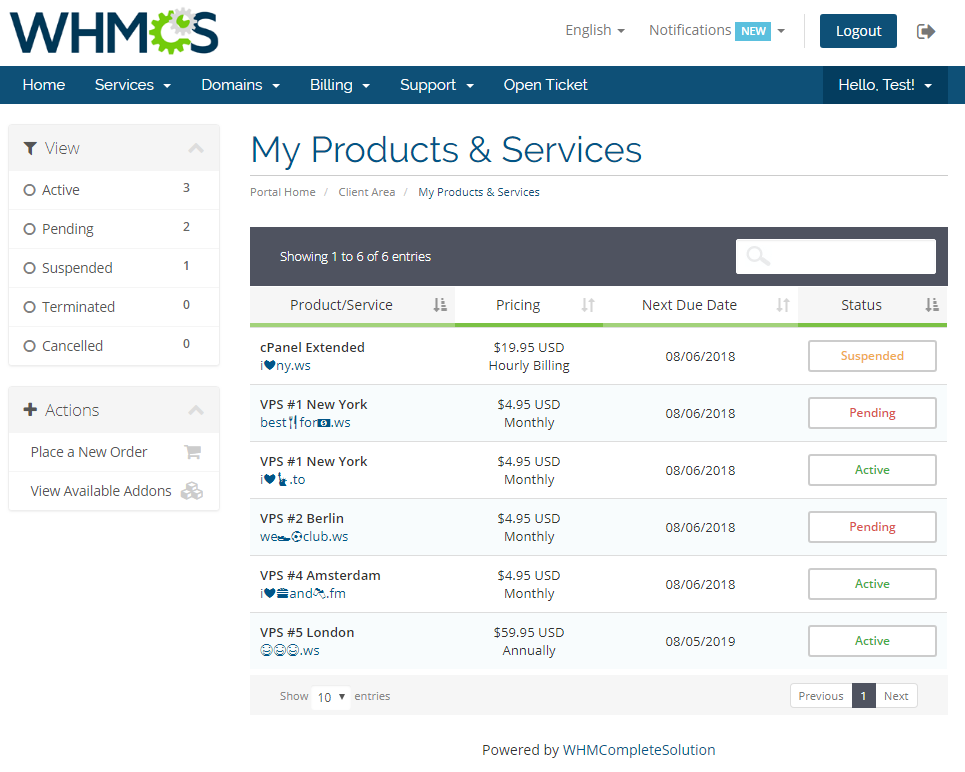965x772 pixels.
Task: Expand the Services menu
Action: tap(133, 85)
